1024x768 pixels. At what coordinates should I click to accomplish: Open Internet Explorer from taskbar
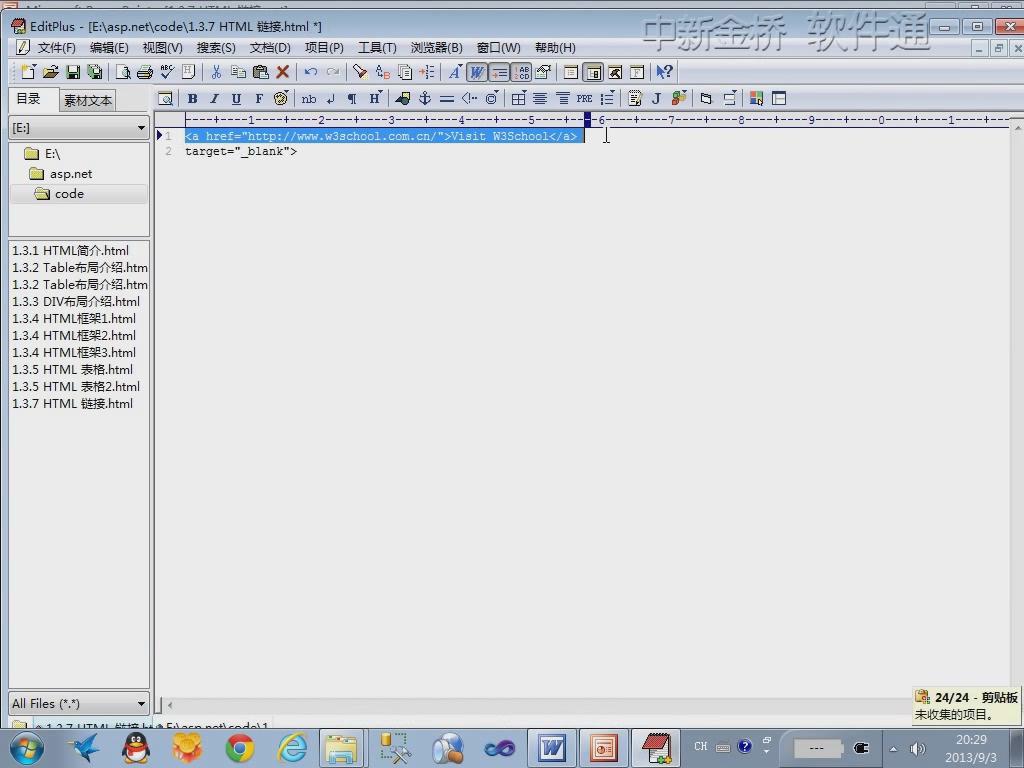point(292,748)
